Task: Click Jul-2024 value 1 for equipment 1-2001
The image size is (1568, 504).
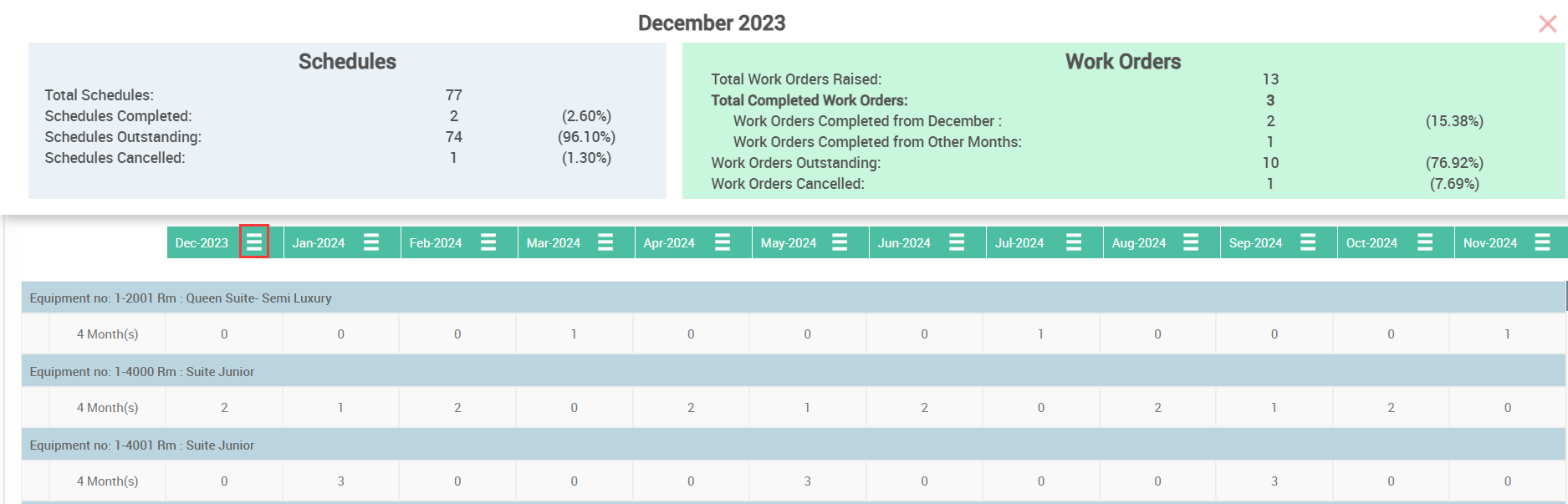Action: click(x=1041, y=334)
